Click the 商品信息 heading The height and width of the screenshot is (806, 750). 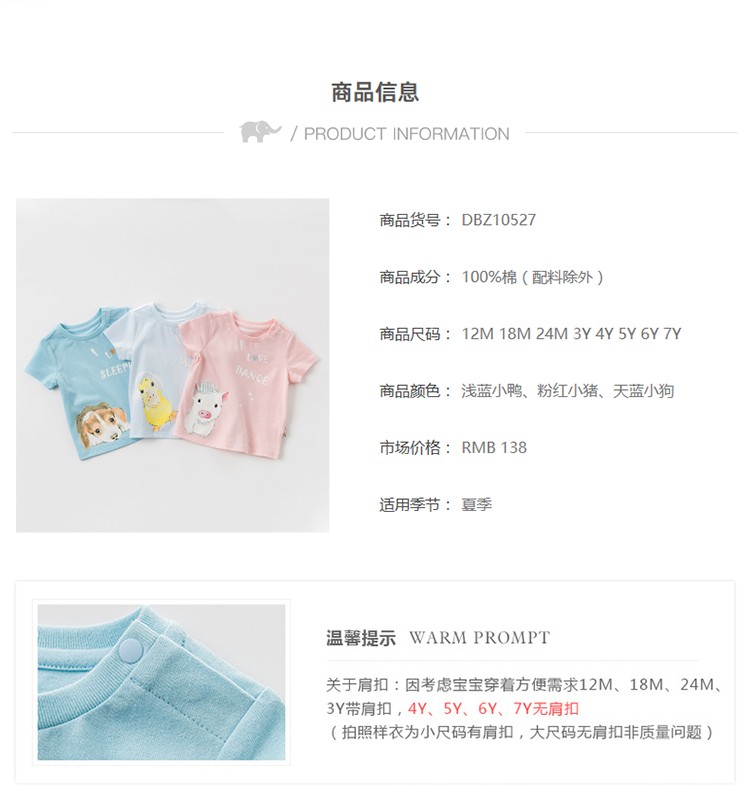[x=375, y=93]
